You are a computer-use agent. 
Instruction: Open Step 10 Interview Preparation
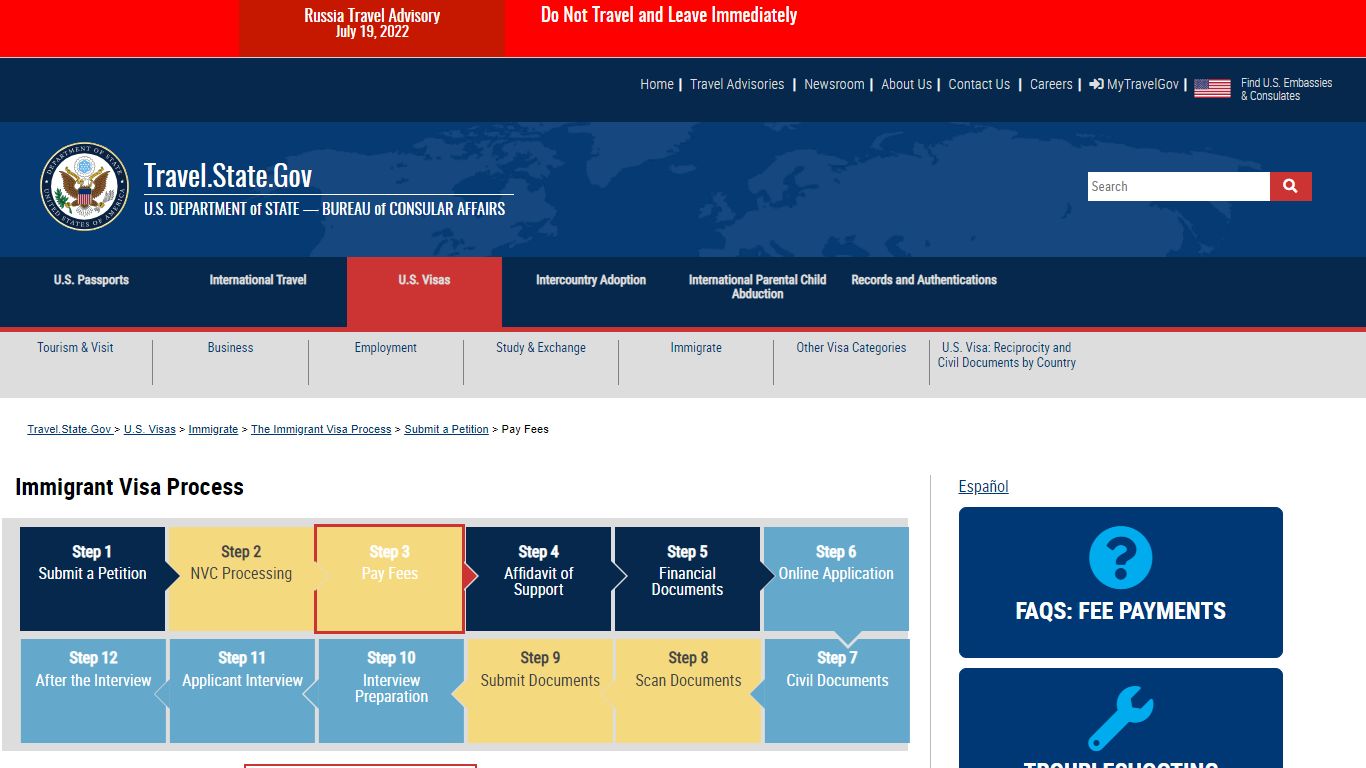click(391, 691)
